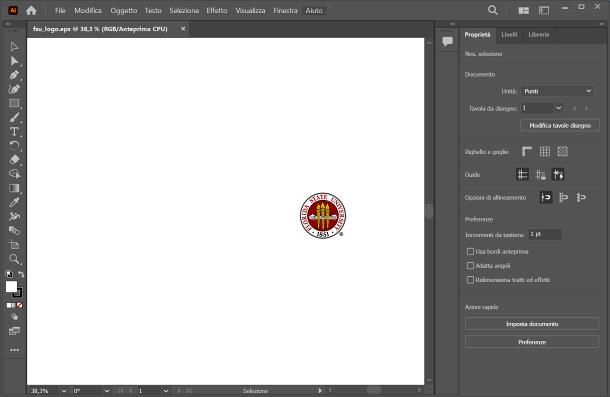
Task: Expand the status bar Selezione arrow
Action: click(x=320, y=390)
